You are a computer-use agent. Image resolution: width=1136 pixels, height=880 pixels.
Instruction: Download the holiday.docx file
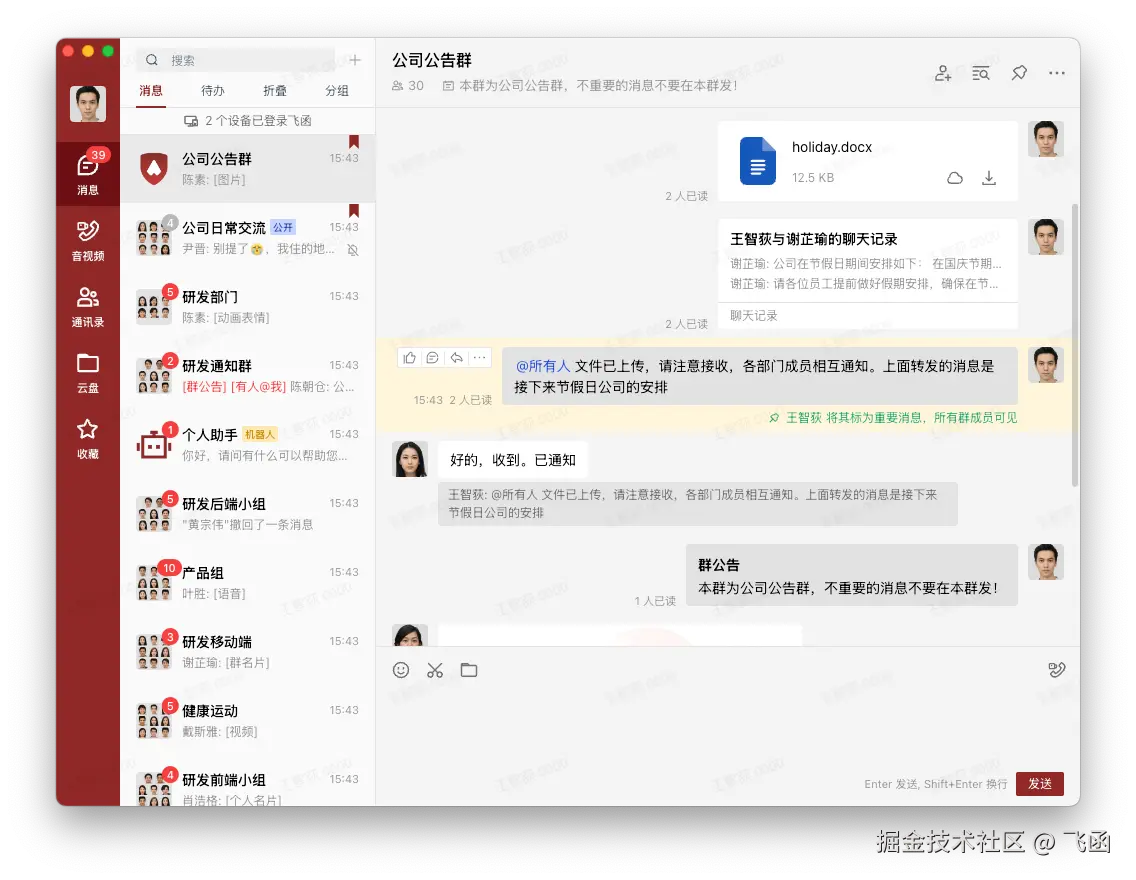[989, 177]
